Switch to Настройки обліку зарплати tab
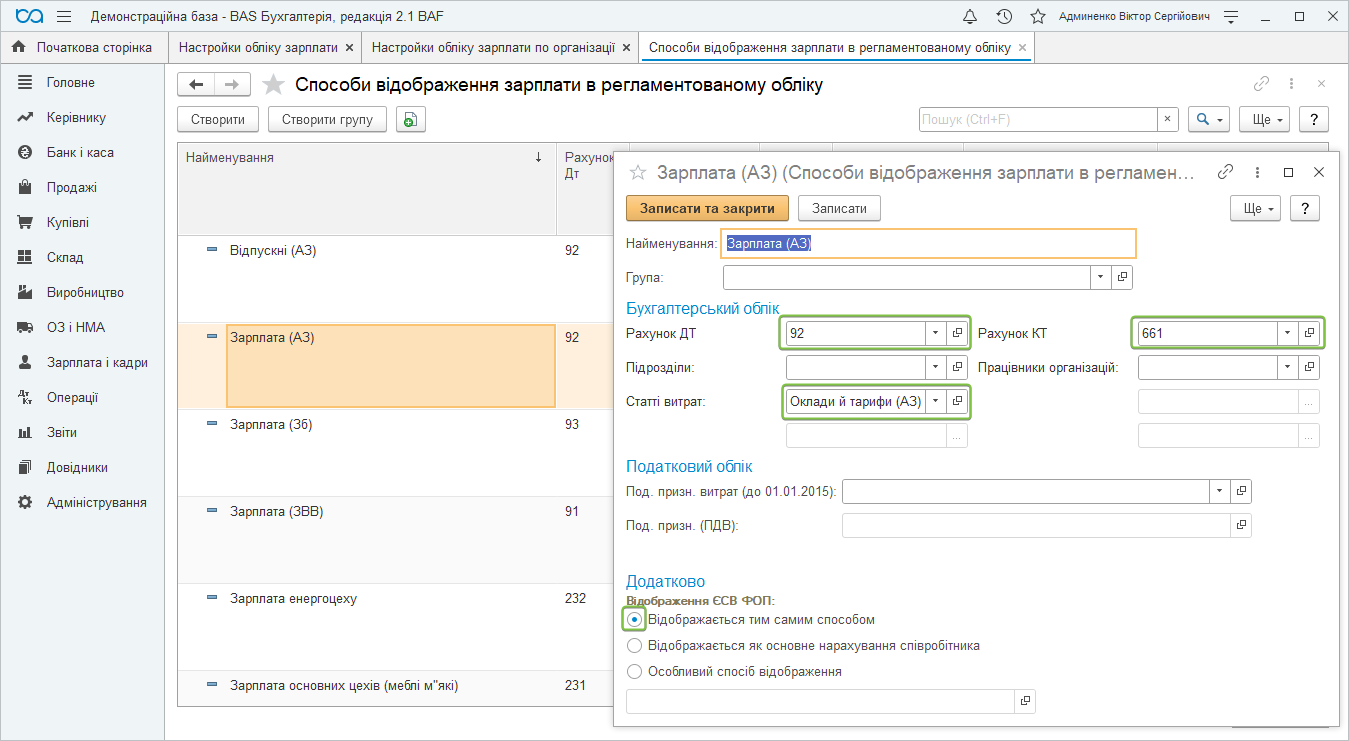 [x=258, y=47]
